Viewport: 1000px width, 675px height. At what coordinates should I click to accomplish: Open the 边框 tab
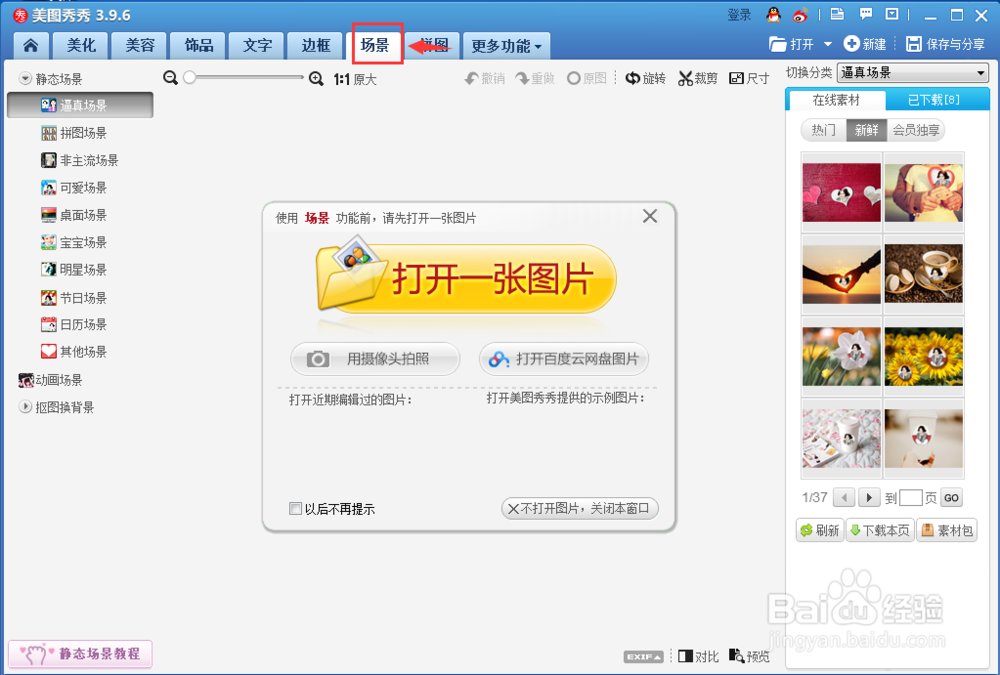(316, 45)
